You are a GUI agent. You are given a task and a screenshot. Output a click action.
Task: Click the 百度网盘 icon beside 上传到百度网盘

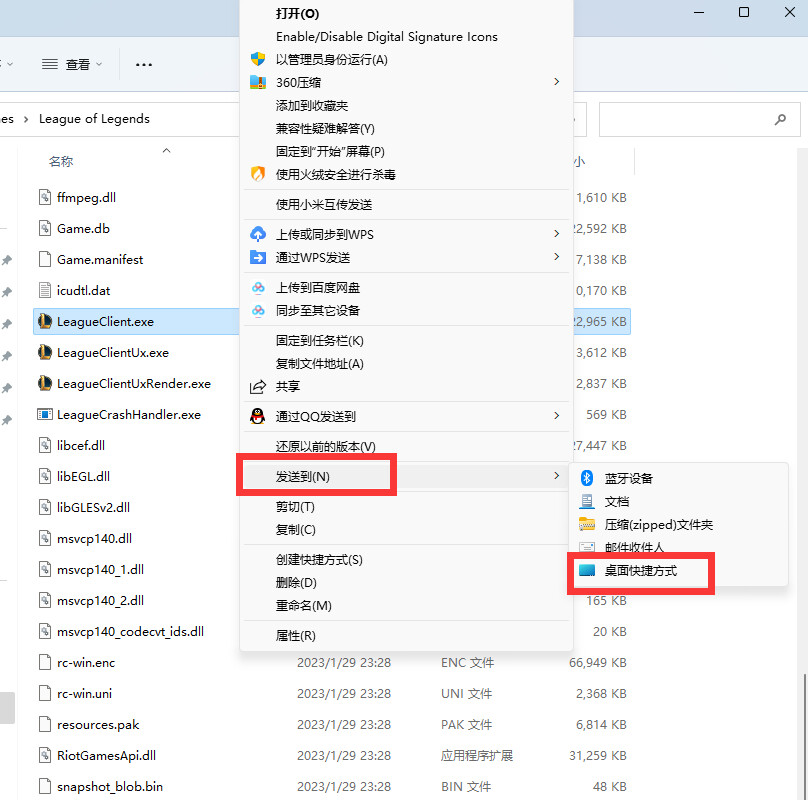click(x=258, y=287)
